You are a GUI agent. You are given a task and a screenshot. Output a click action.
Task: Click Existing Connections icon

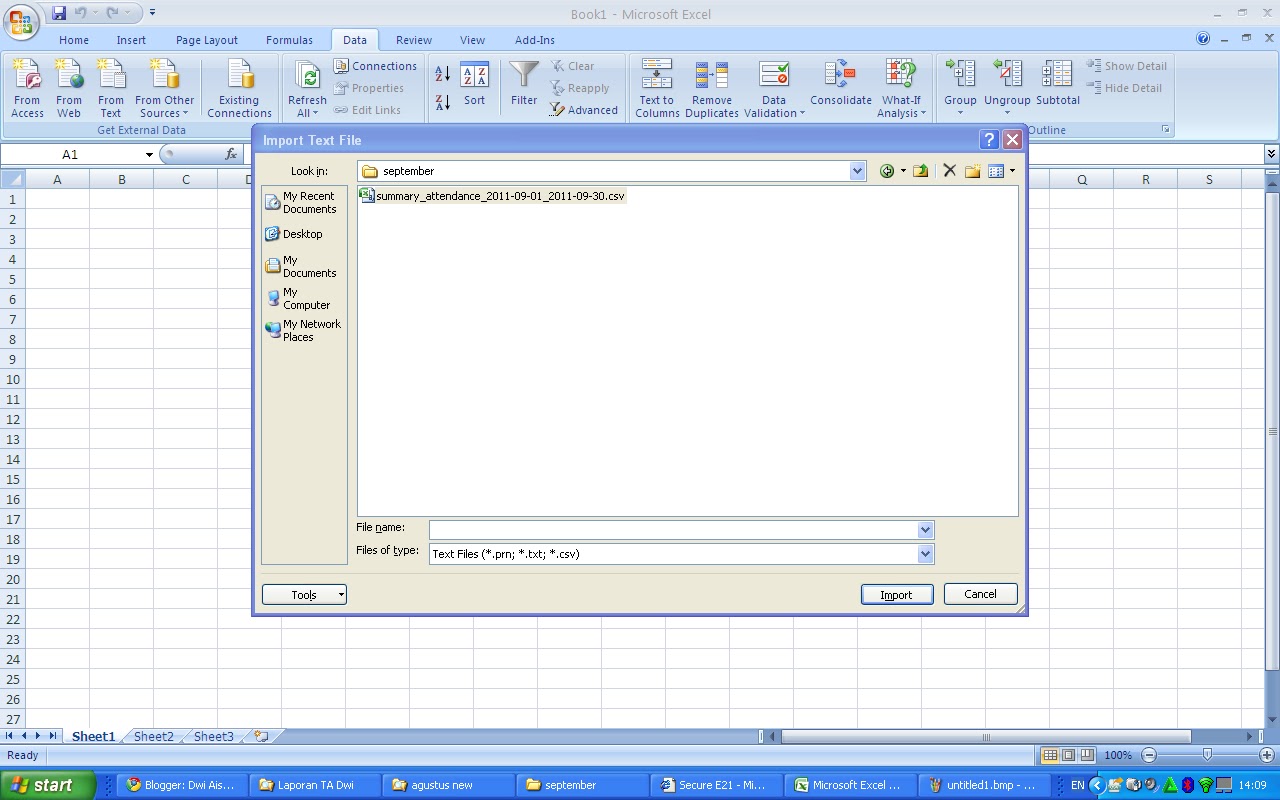tap(239, 88)
